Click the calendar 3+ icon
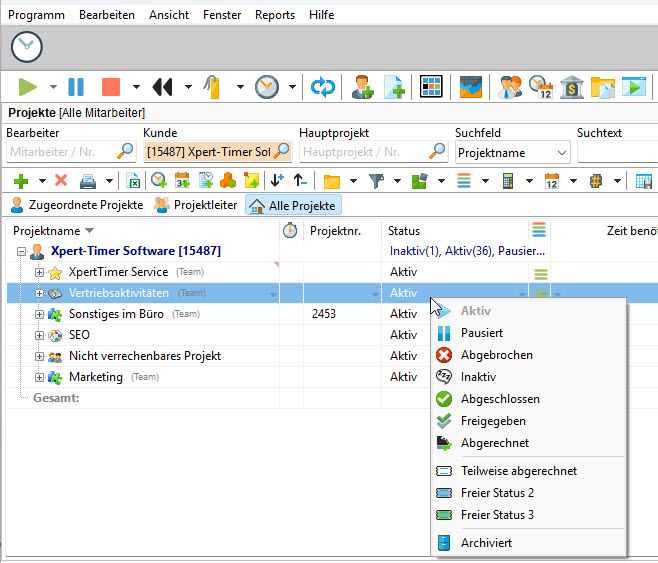This screenshot has width=658, height=563. click(x=182, y=181)
